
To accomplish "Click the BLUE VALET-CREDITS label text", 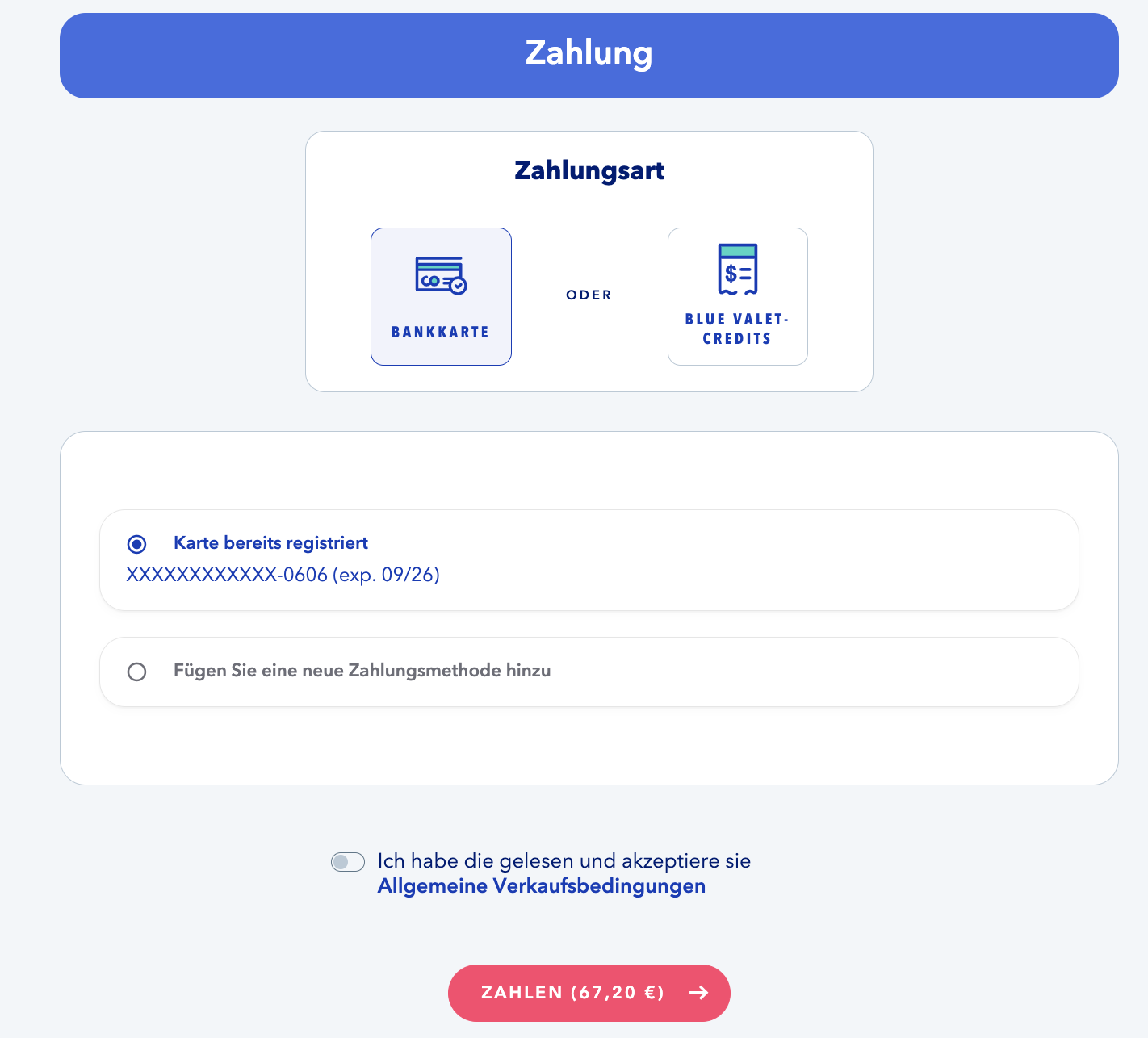I will tap(737, 329).
